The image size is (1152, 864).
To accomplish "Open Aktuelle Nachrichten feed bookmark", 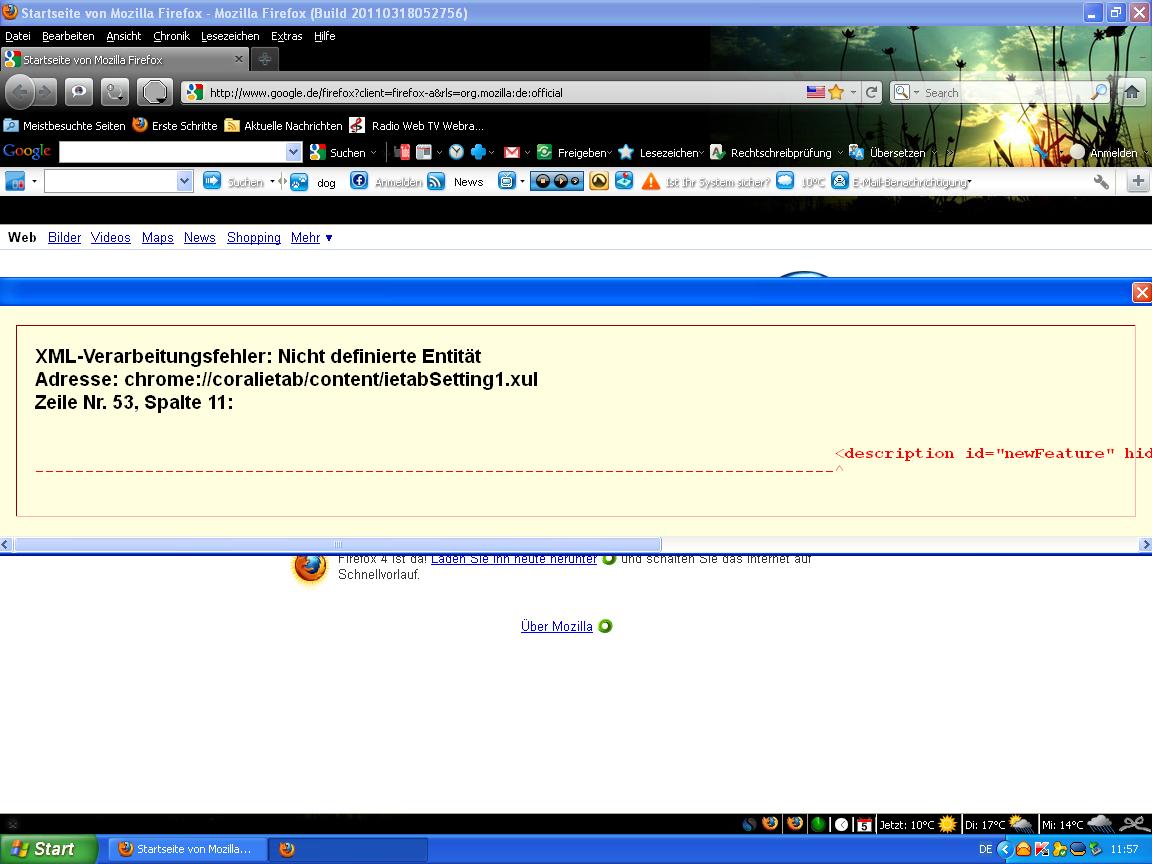I will pyautogui.click(x=284, y=126).
